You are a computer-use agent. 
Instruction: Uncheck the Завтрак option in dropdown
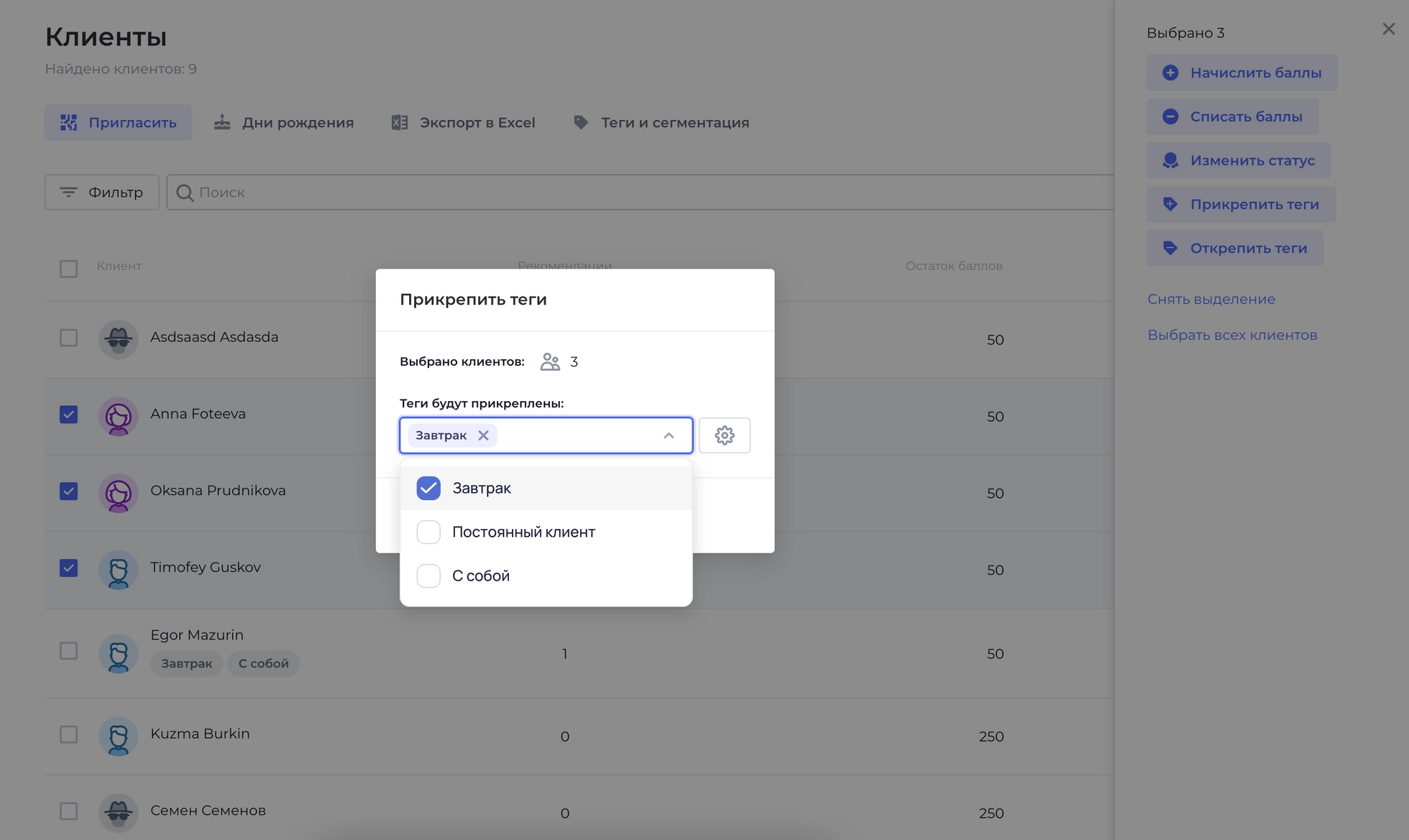coord(428,488)
